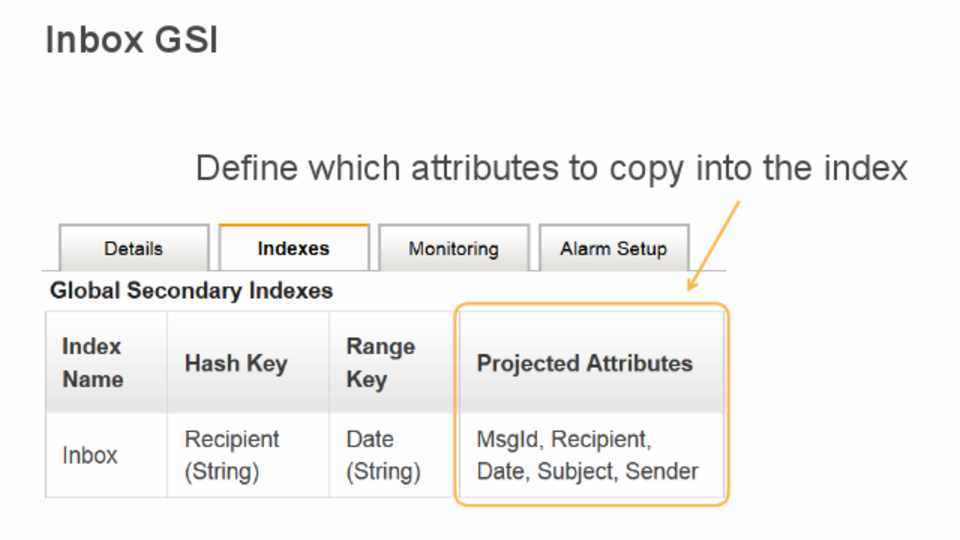
Task: Open the Details tab
Action: (x=133, y=249)
